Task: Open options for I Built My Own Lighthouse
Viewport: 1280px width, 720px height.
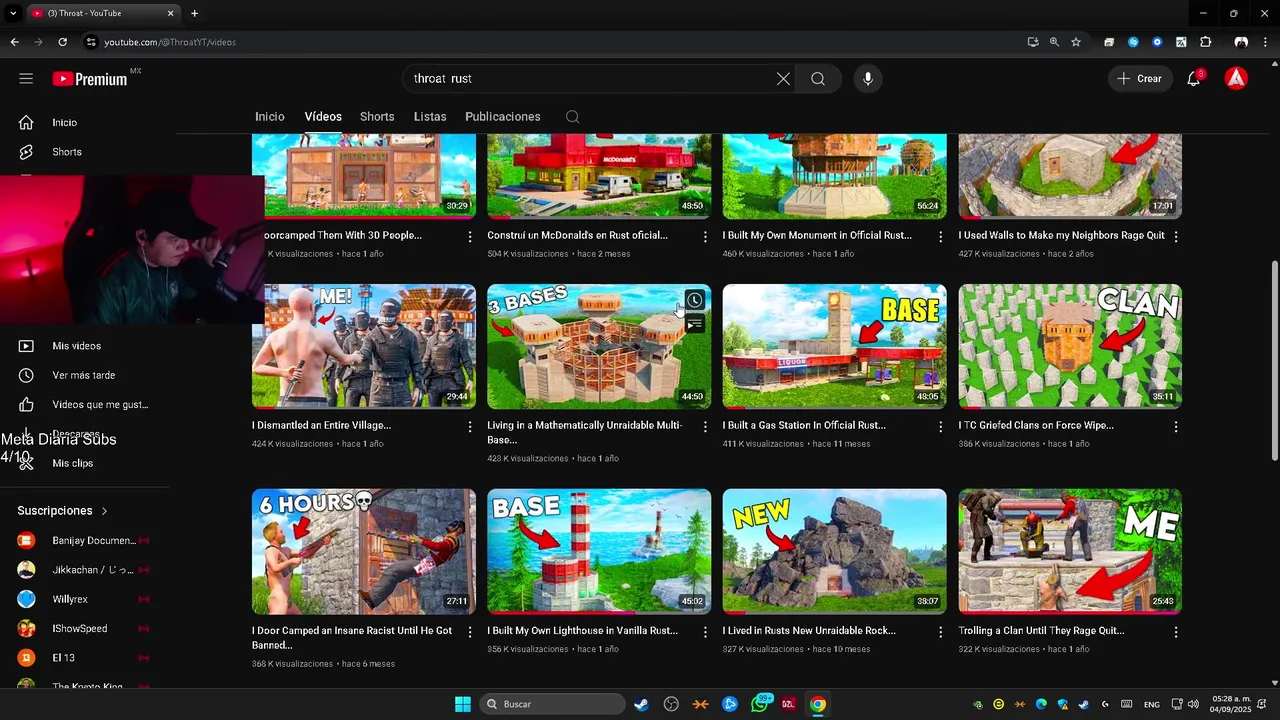Action: tap(705, 632)
